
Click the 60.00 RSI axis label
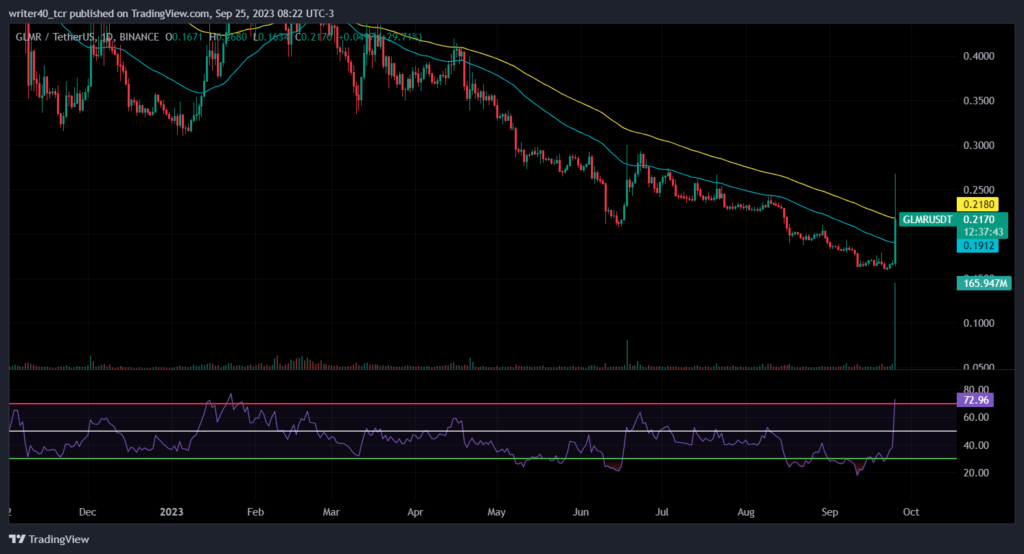point(976,417)
